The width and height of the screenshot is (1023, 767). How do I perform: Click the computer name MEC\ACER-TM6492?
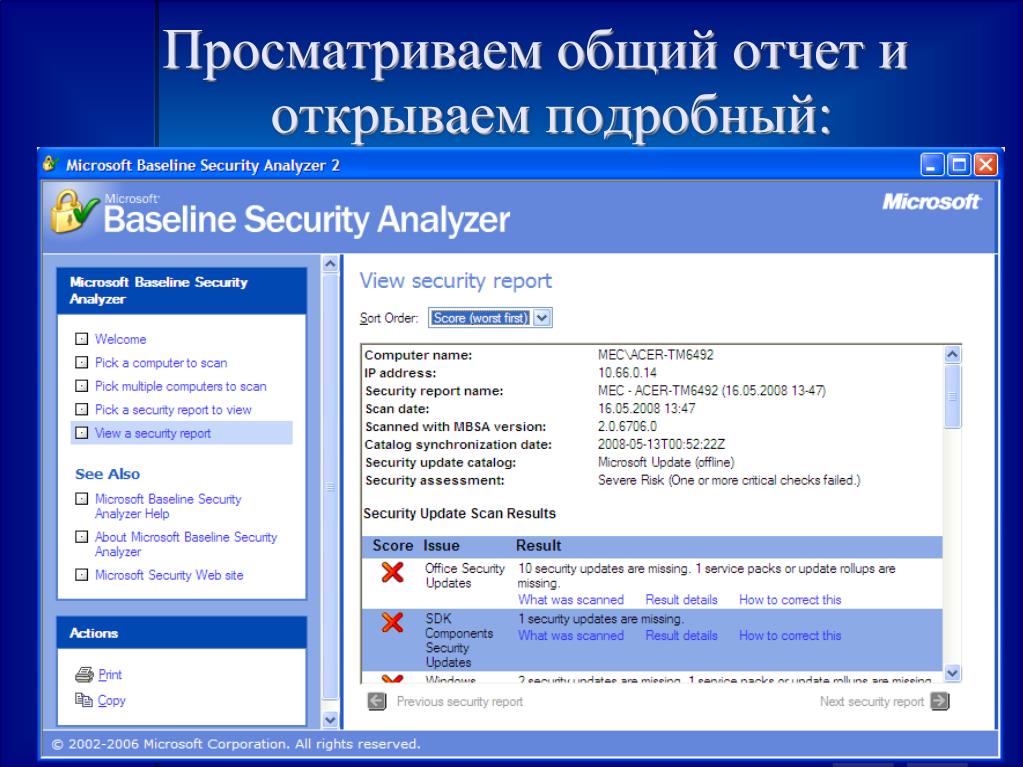point(656,355)
